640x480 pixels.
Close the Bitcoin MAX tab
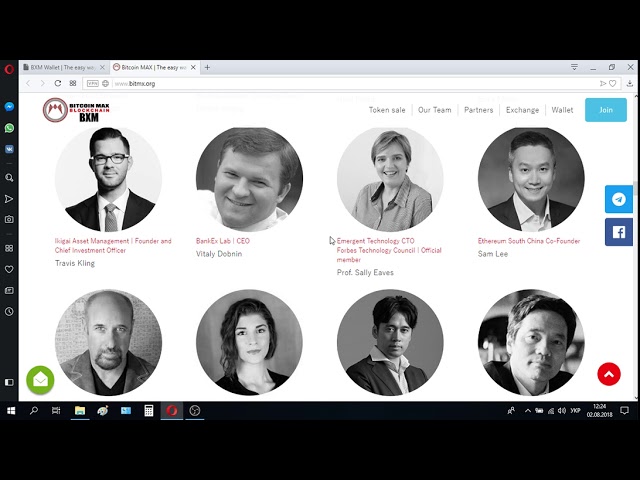(x=193, y=67)
